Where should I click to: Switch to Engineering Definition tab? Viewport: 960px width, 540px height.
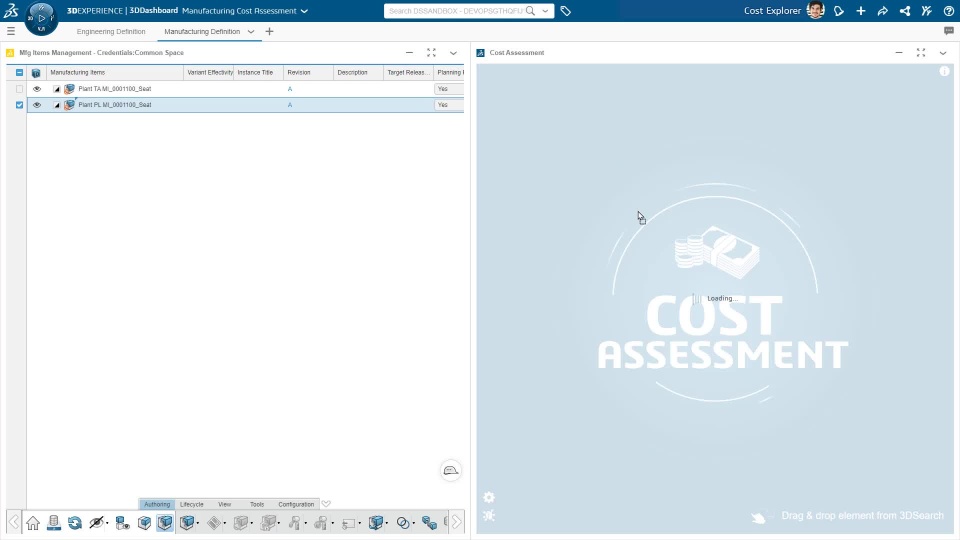coord(111,31)
